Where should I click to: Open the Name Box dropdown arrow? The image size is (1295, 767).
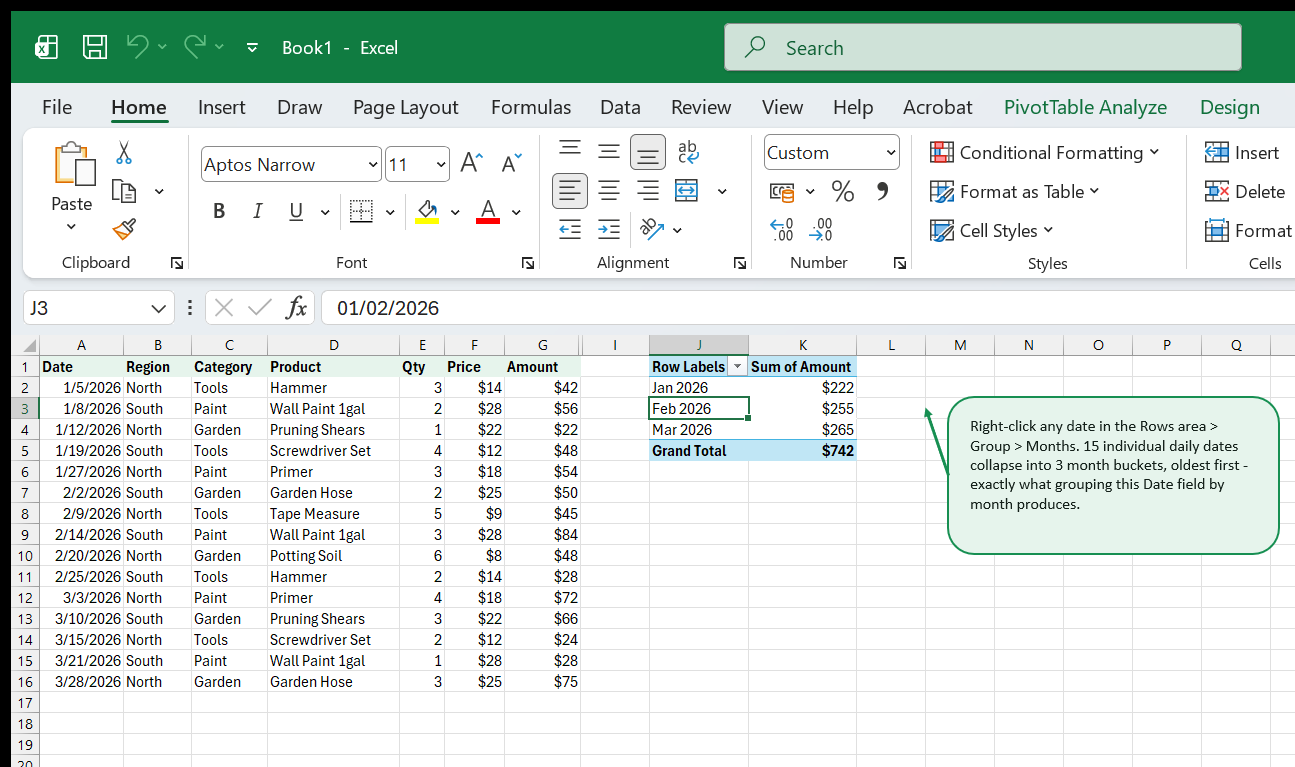pyautogui.click(x=158, y=308)
